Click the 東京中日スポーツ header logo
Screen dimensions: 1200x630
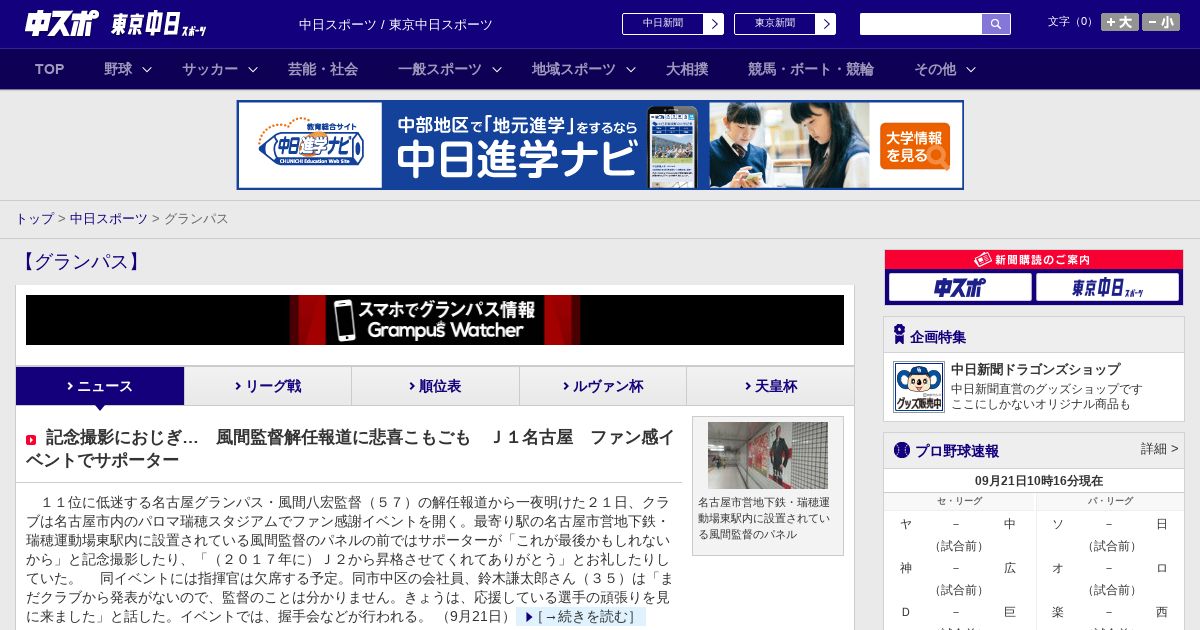pos(159,24)
